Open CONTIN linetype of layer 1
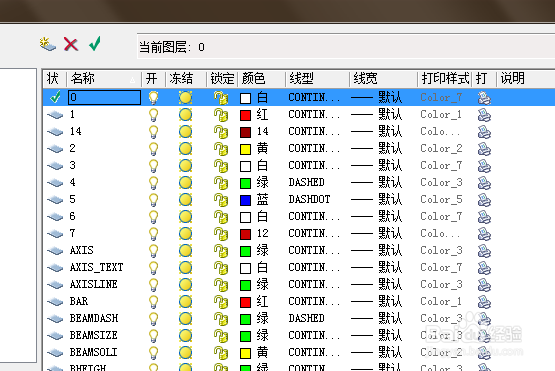Screen dimensions: 555x371 [x=314, y=115]
